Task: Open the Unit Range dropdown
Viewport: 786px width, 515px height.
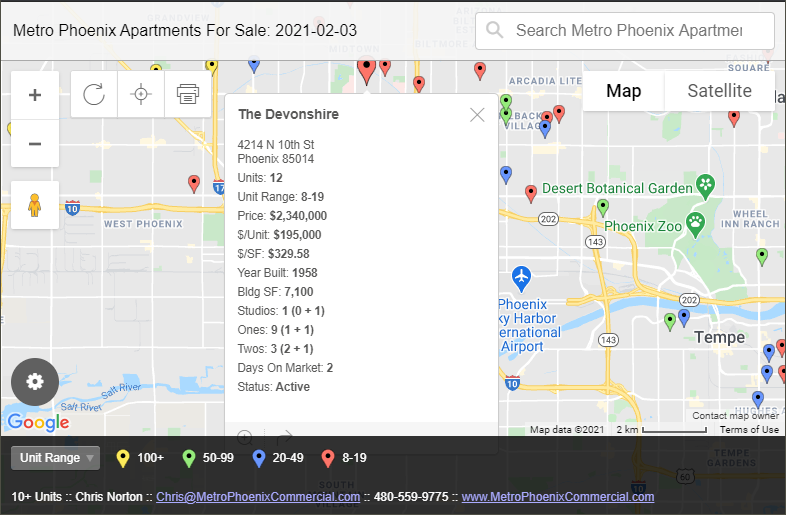Action: click(x=56, y=458)
